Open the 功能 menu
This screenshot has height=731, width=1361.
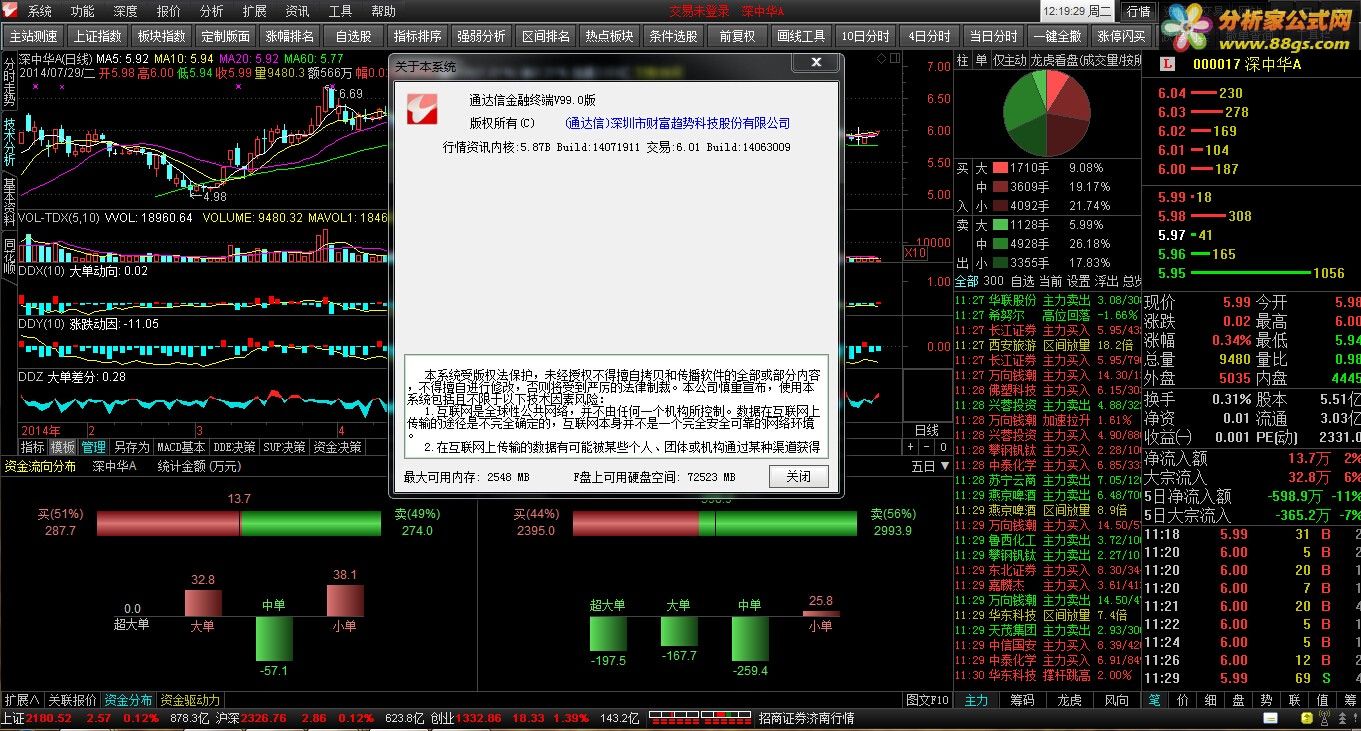83,11
